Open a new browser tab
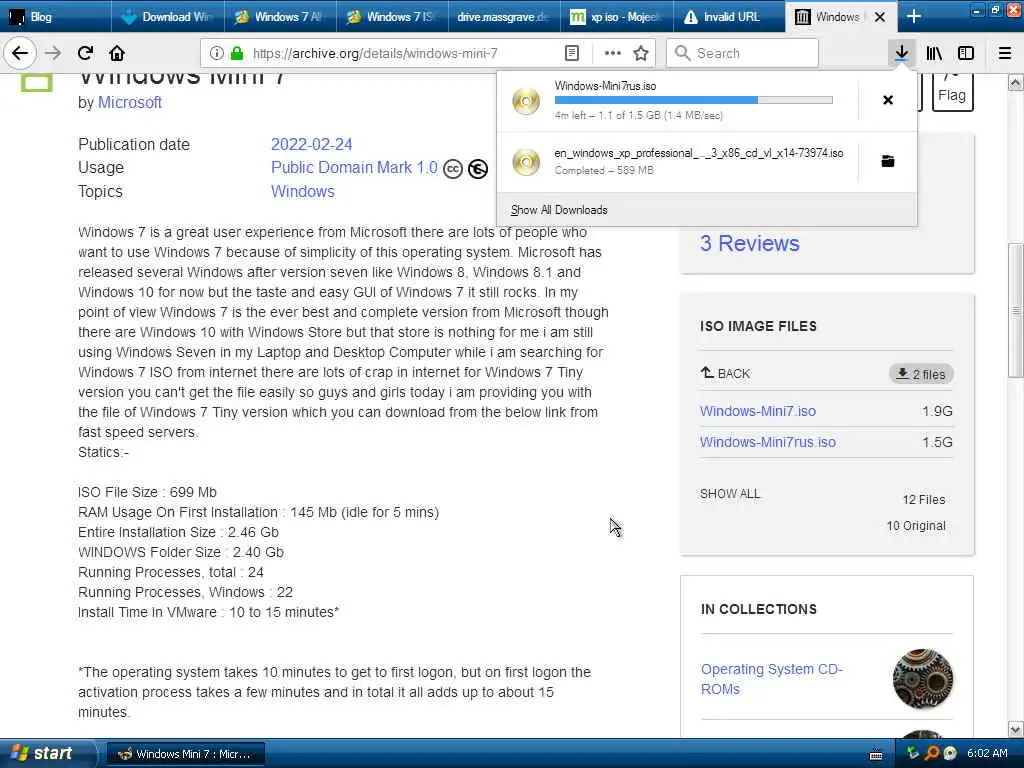1024x768 pixels. (x=914, y=17)
